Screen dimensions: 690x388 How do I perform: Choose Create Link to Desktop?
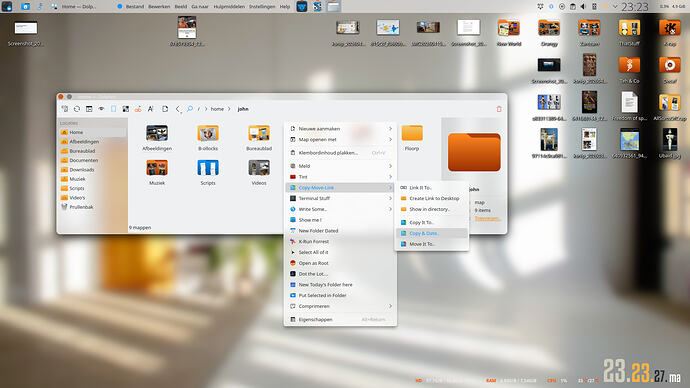(x=432, y=198)
